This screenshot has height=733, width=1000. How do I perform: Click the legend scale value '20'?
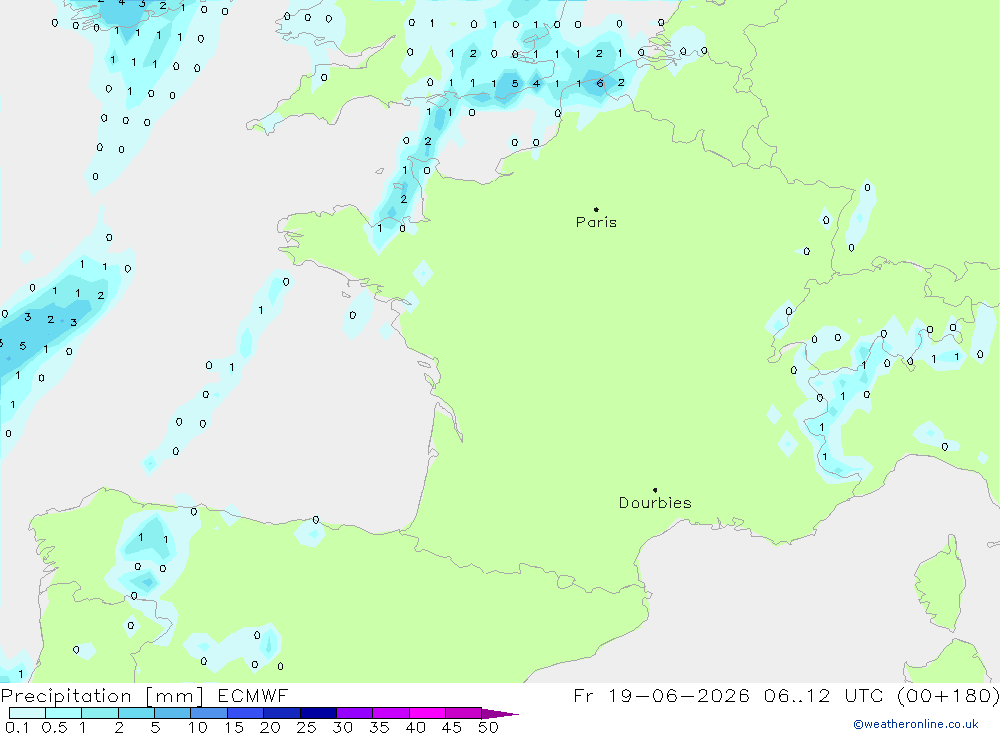270,727
